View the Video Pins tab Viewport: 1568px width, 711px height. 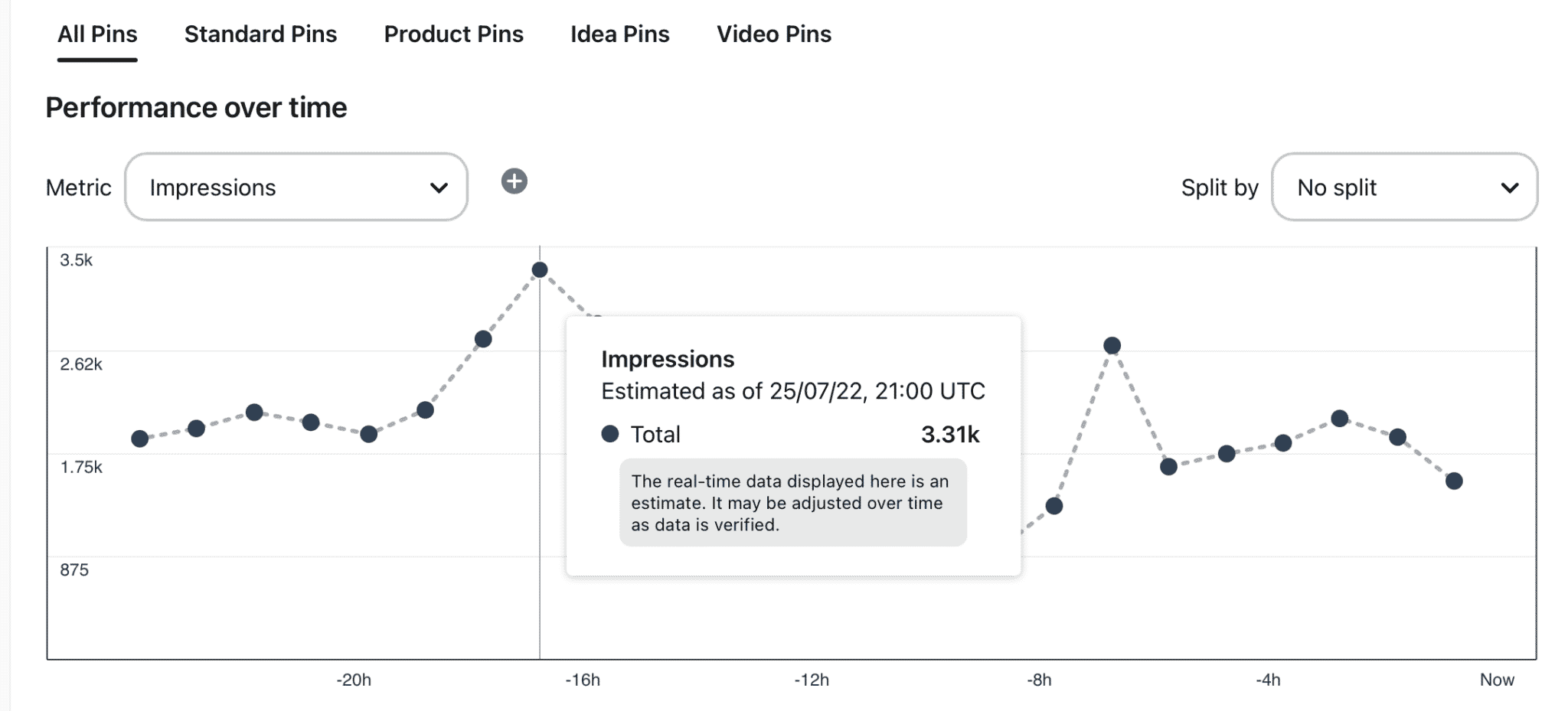[x=773, y=34]
